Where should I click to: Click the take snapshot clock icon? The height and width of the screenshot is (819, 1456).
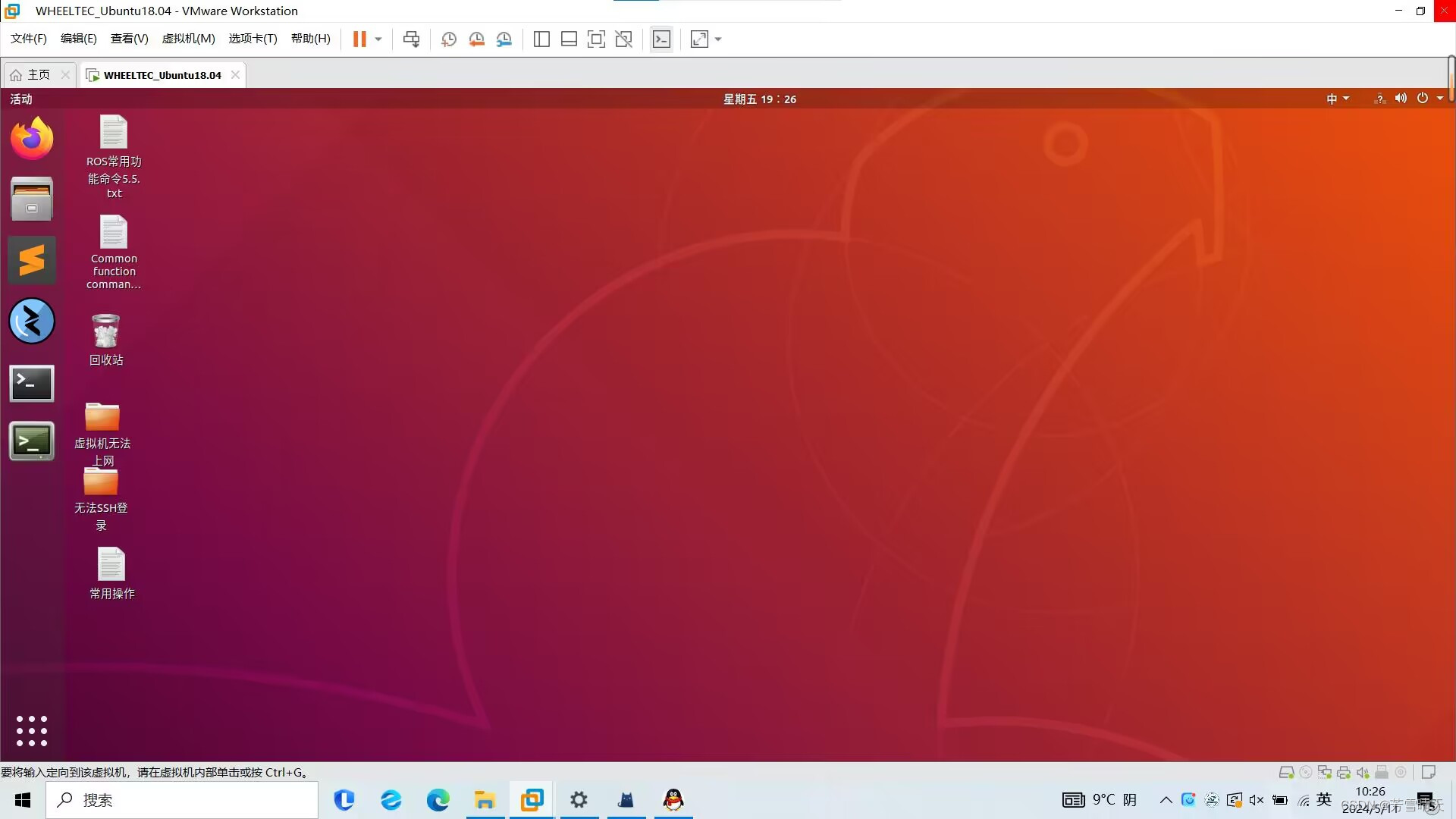coord(449,39)
